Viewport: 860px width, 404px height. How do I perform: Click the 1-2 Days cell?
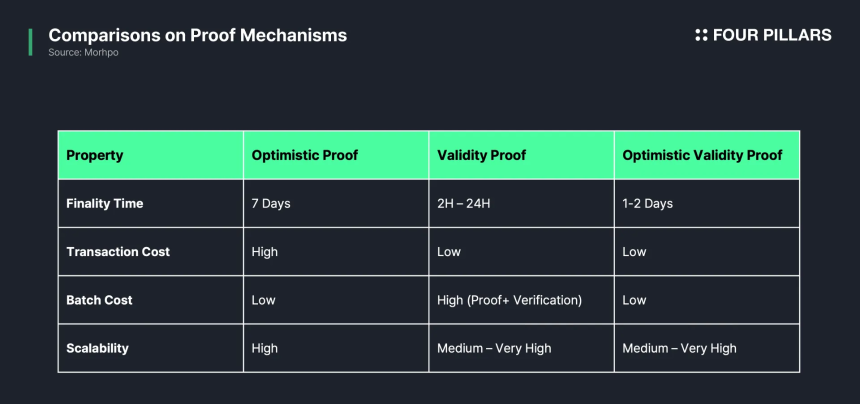pos(707,203)
